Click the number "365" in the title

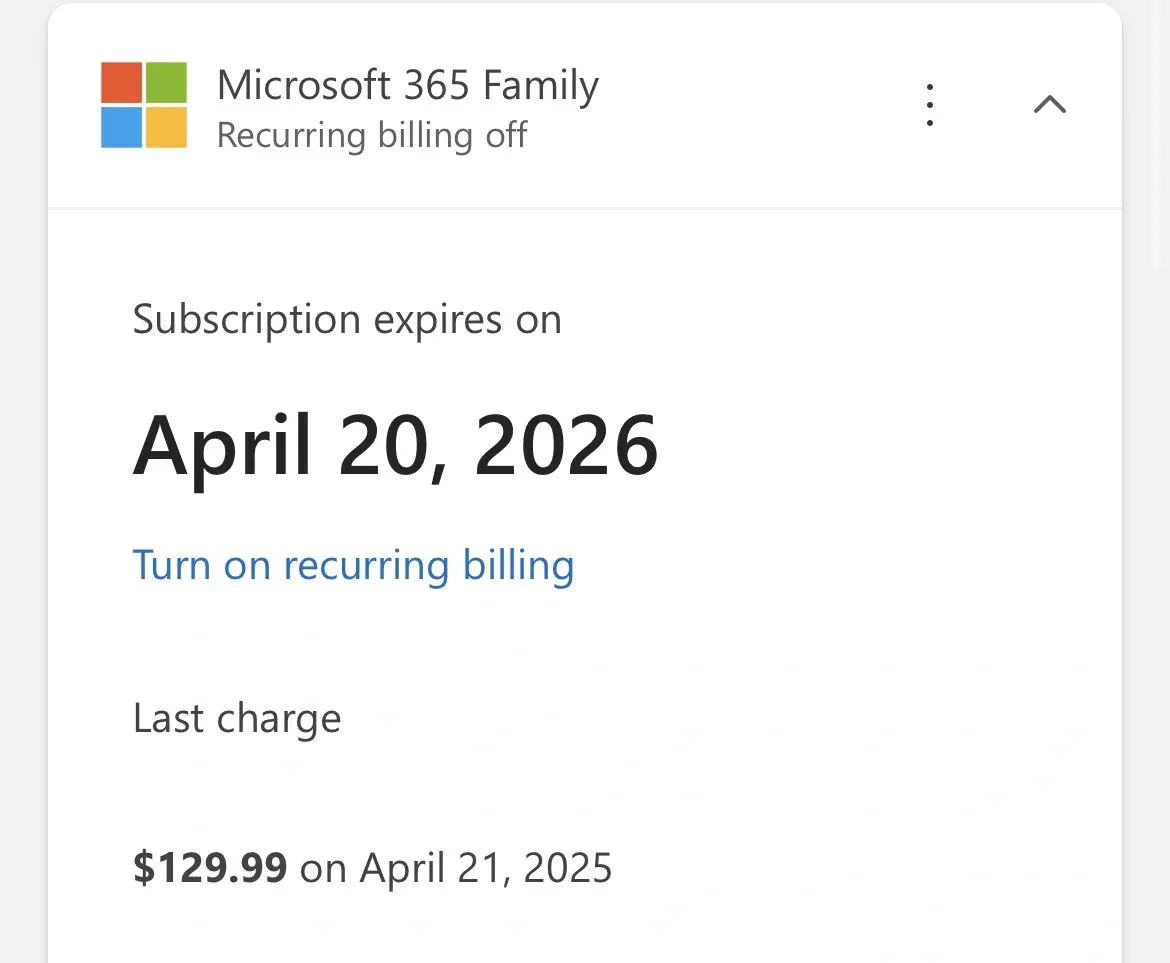click(437, 85)
